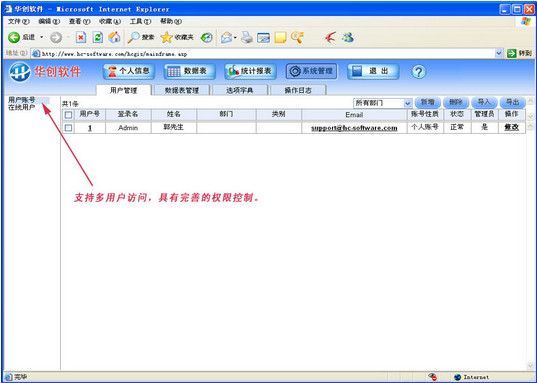The width and height of the screenshot is (537, 383).
Task: Open the Messenger people toolbar icon
Action: (347, 37)
